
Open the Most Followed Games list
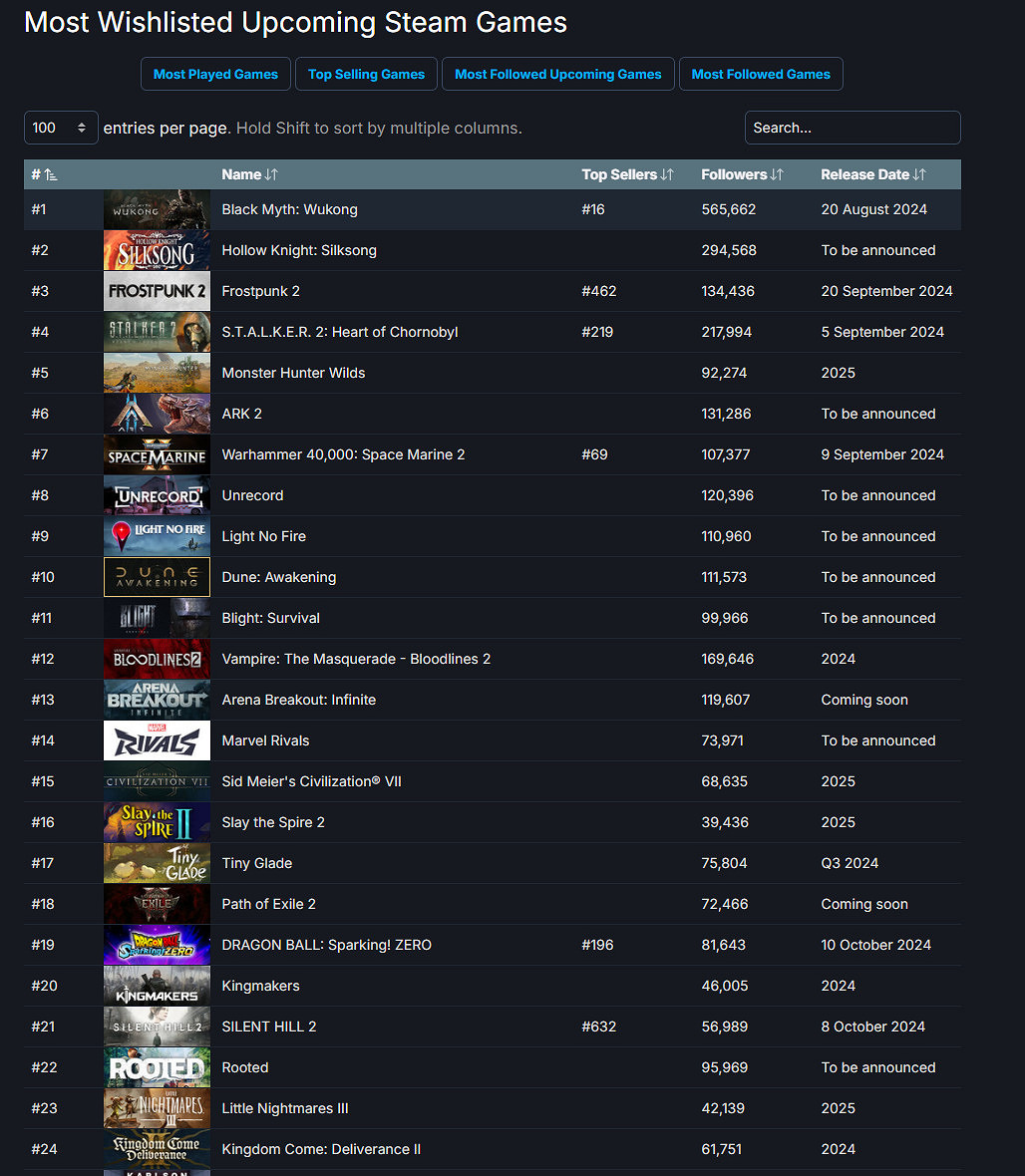pos(761,74)
